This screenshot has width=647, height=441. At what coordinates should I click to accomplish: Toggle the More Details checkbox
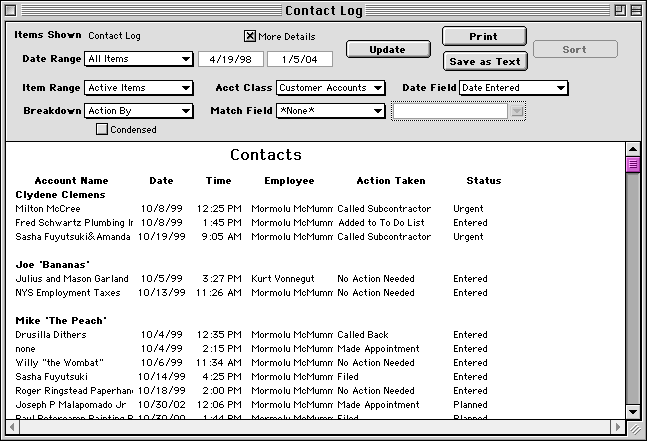pos(250,36)
